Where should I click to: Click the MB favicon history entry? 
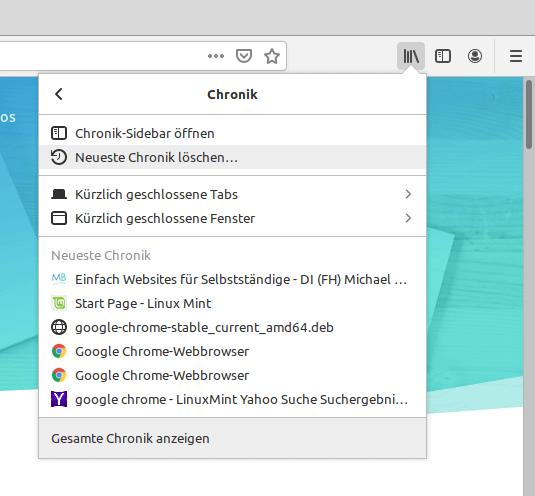tap(59, 279)
